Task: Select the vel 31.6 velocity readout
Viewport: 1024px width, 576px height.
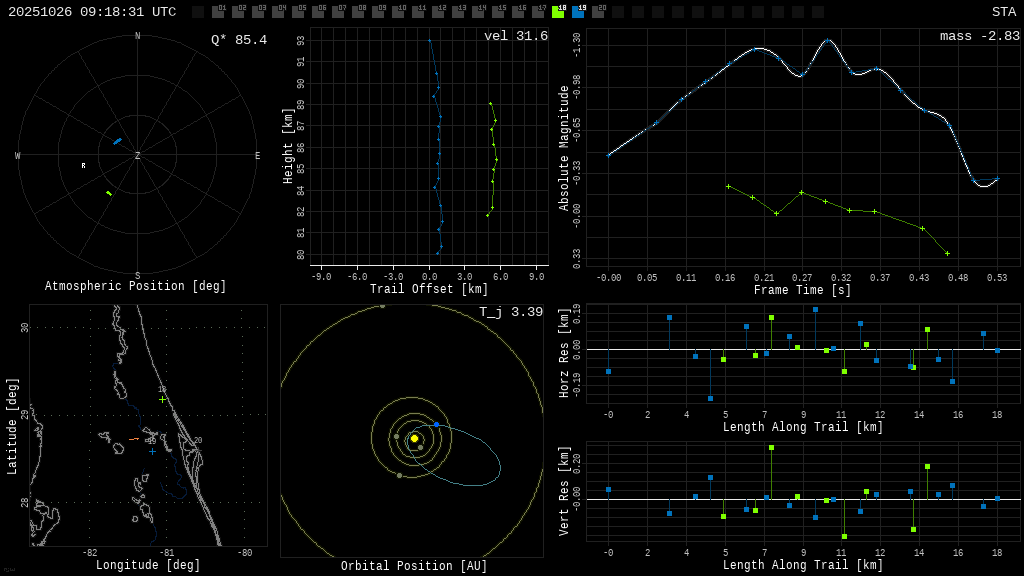Action: 516,36
